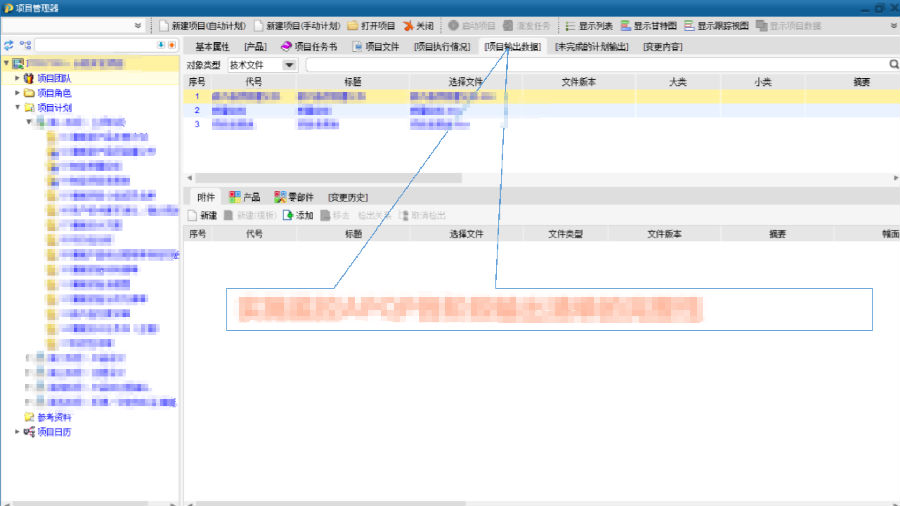Show Gantt chart via 显示甘特图 icon
The image size is (900, 506).
626,26
